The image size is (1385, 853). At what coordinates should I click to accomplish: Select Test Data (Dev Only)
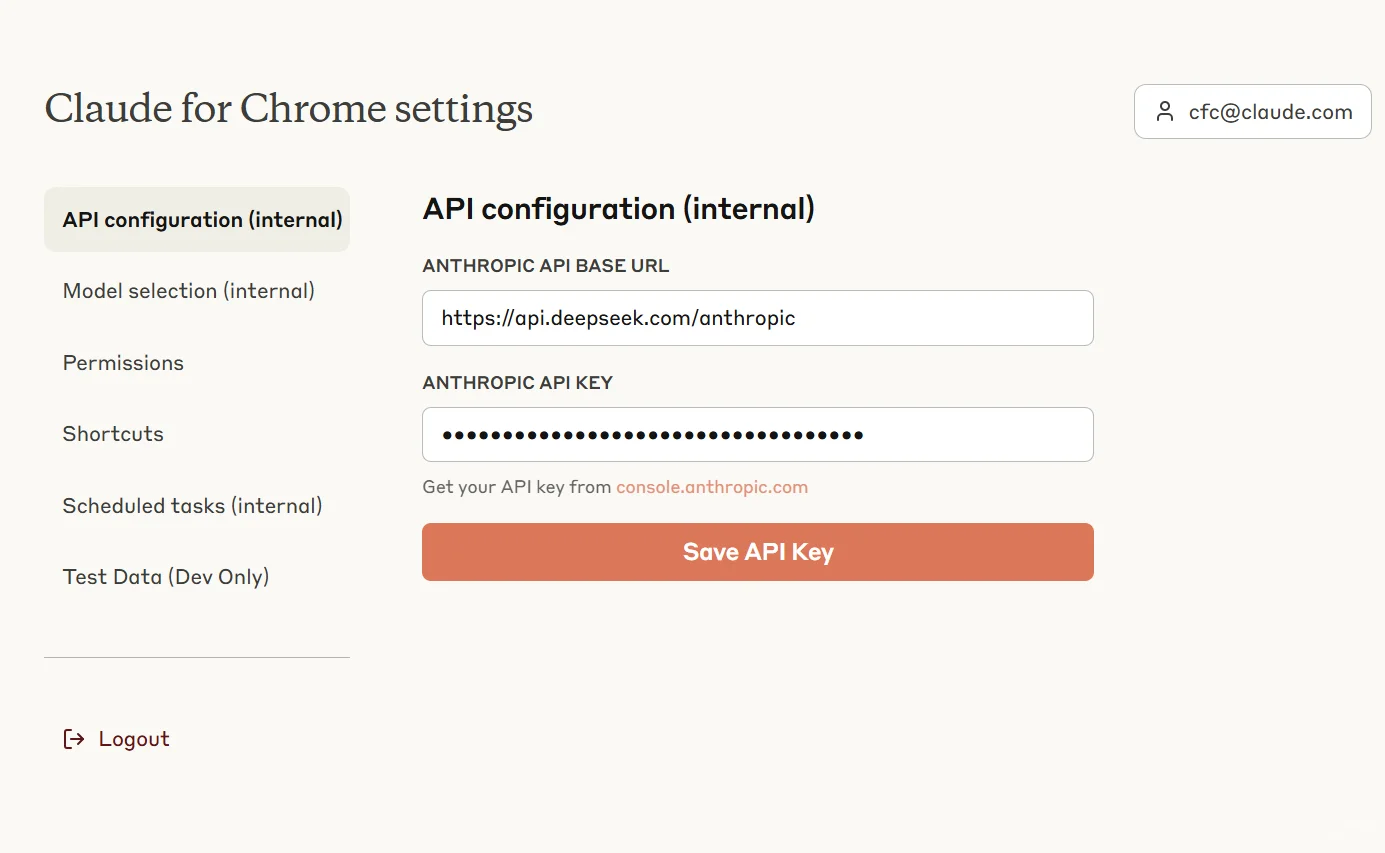[x=166, y=577]
